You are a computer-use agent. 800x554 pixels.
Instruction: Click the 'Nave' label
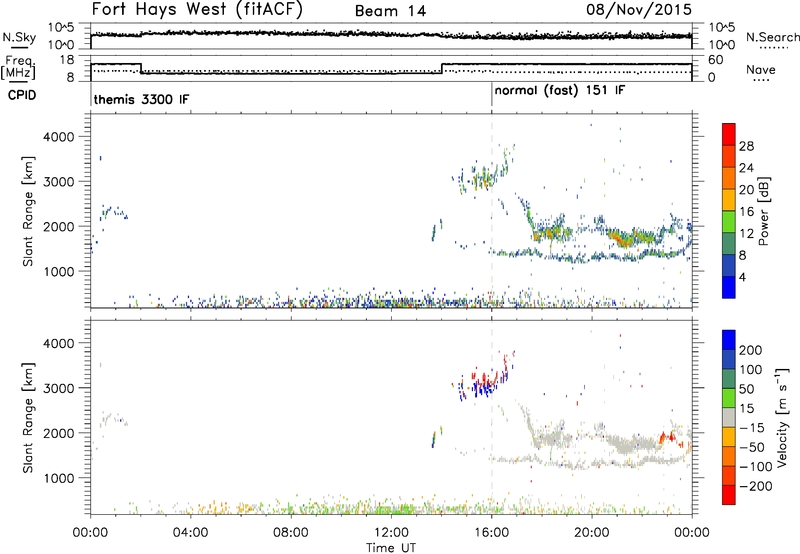point(761,70)
